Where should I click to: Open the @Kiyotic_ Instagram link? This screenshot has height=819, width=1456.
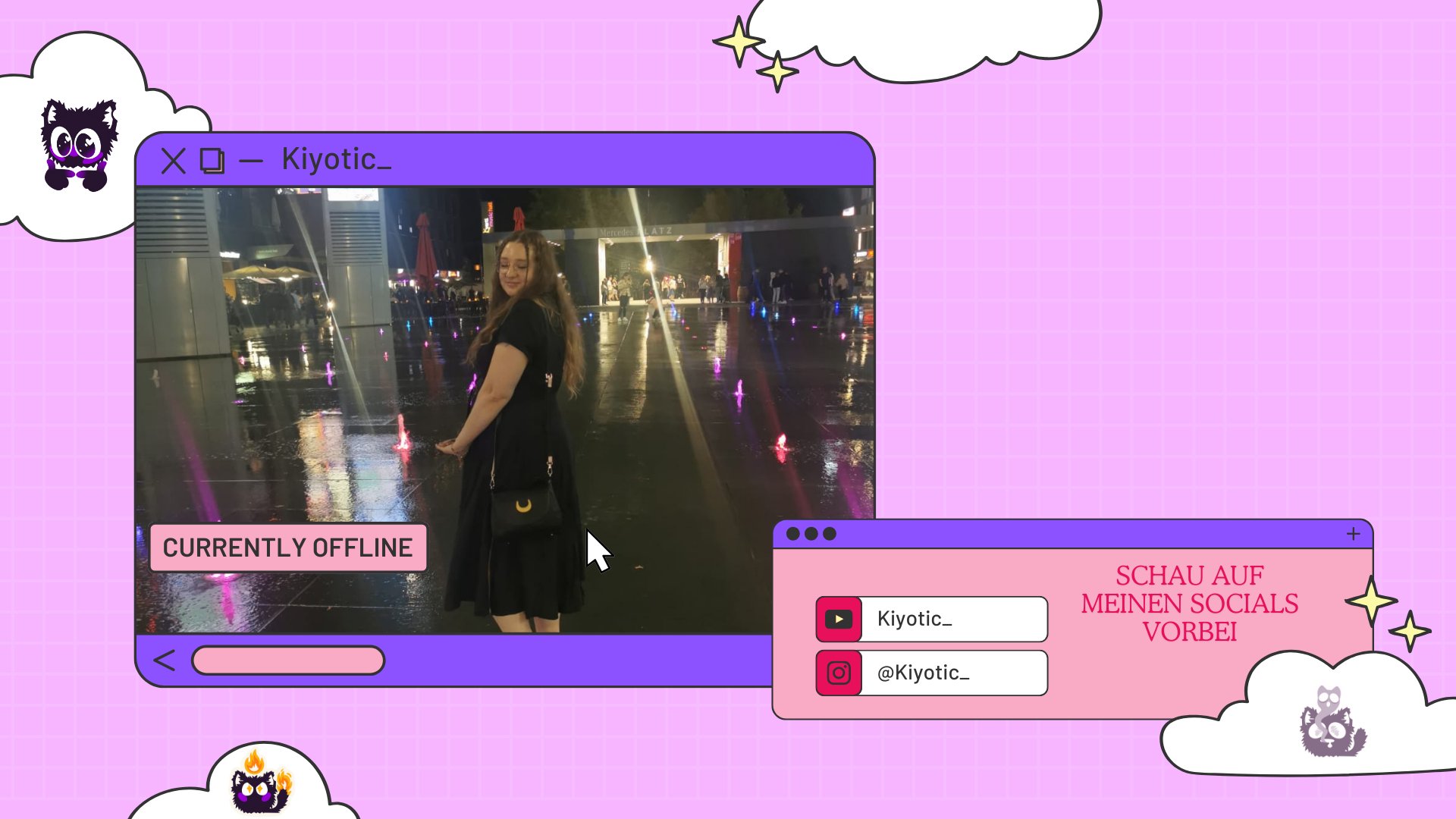point(932,673)
